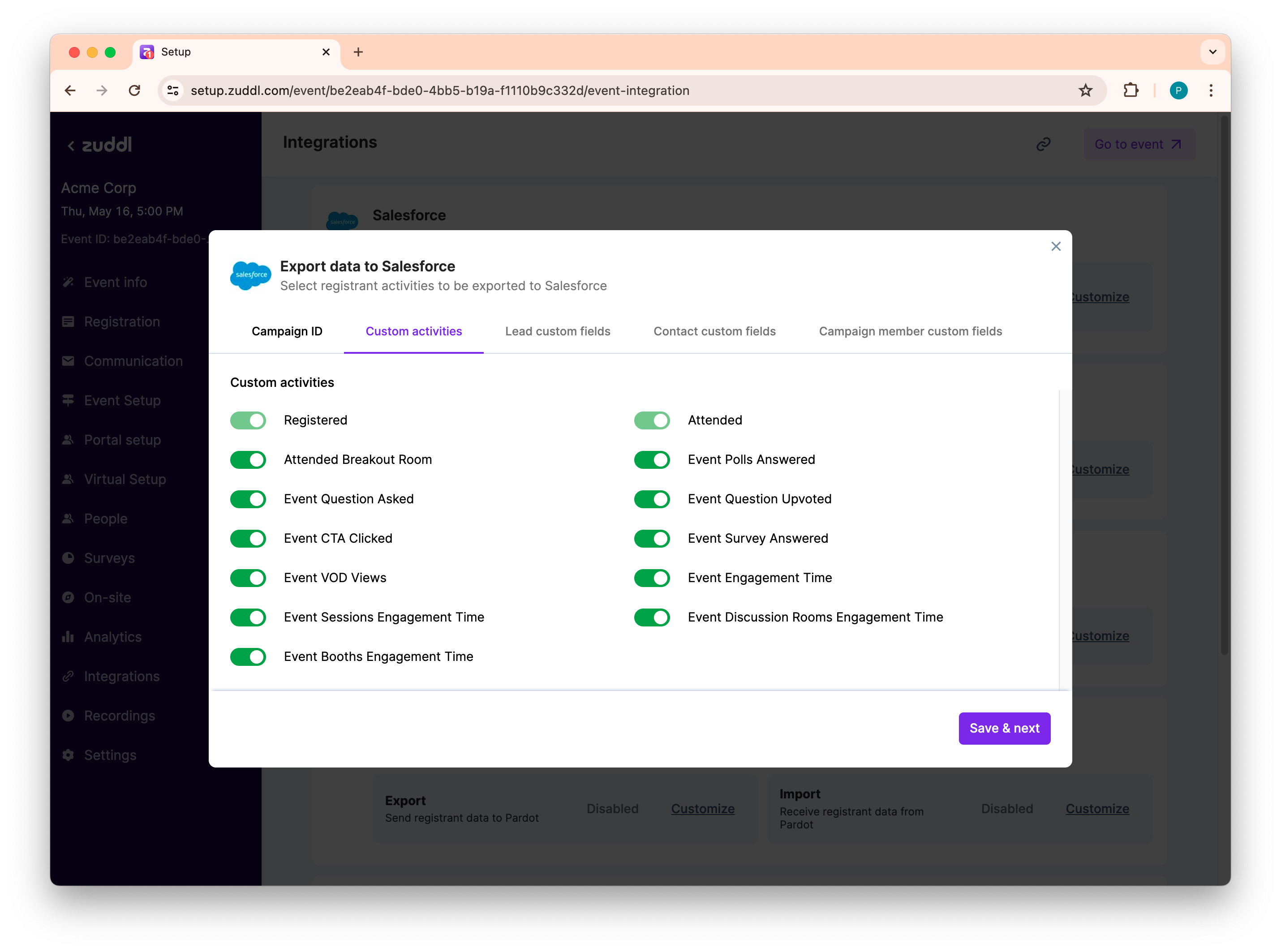Click the browser back arrow
The image size is (1281, 952).
(70, 90)
